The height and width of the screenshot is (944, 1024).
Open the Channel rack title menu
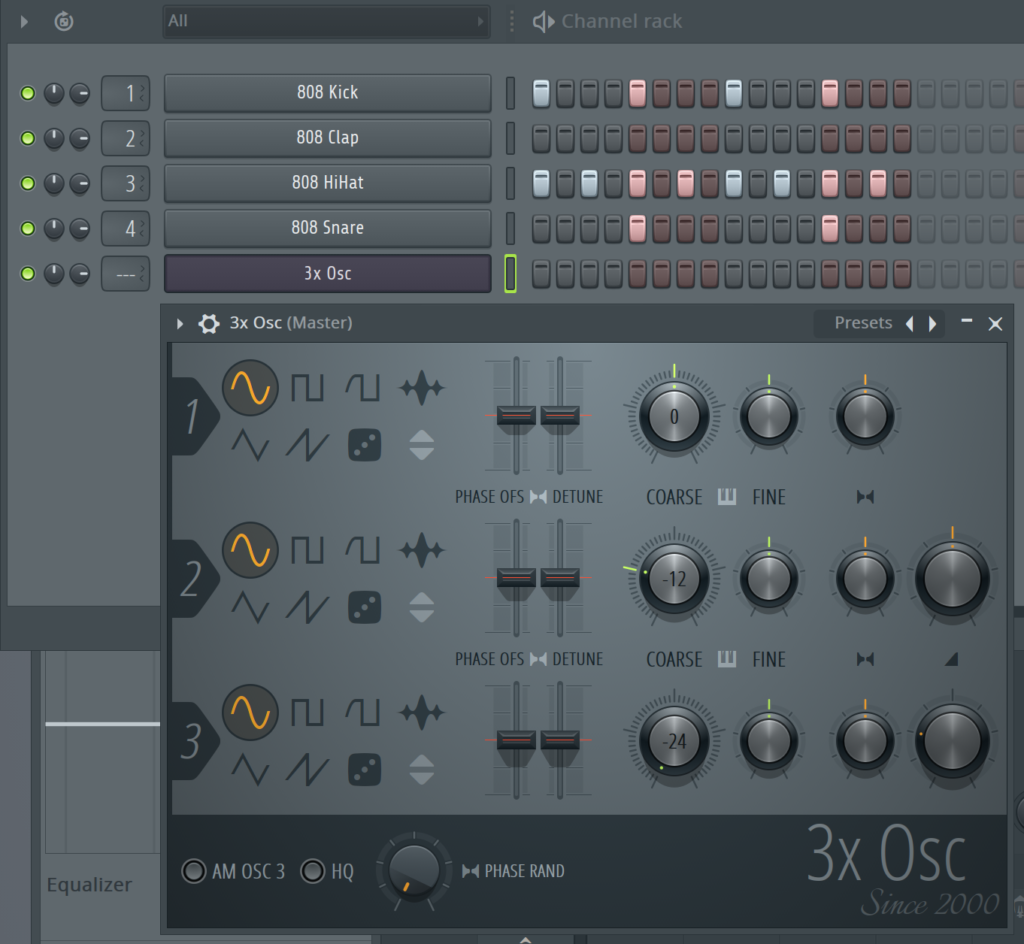621,21
